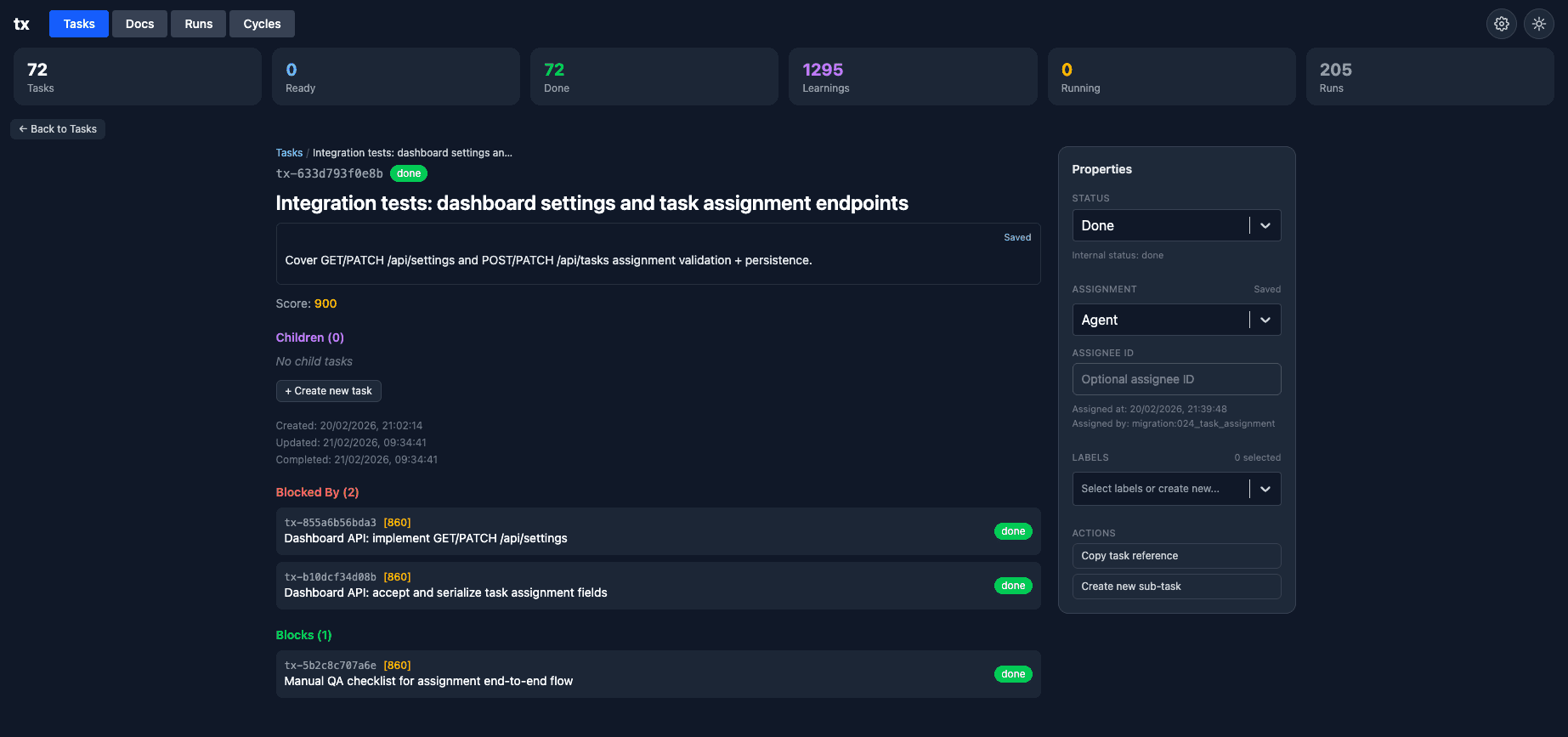Image resolution: width=1568 pixels, height=737 pixels.
Task: Click the Blocks (1) heading
Action: 303,635
